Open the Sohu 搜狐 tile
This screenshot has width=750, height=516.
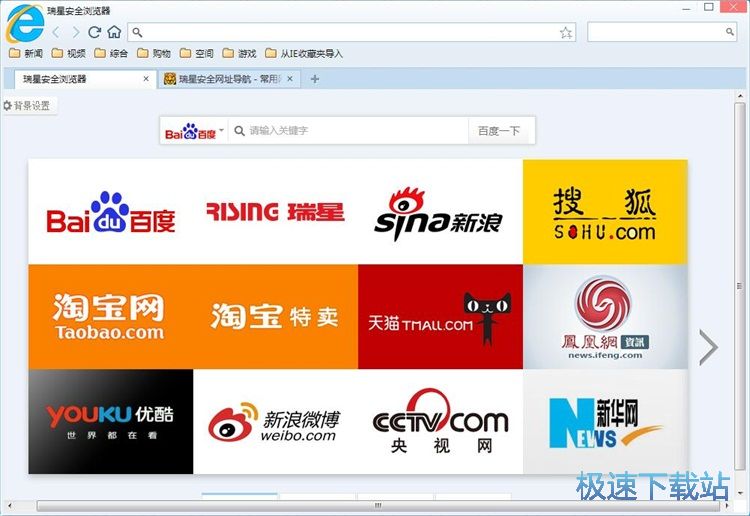(605, 212)
